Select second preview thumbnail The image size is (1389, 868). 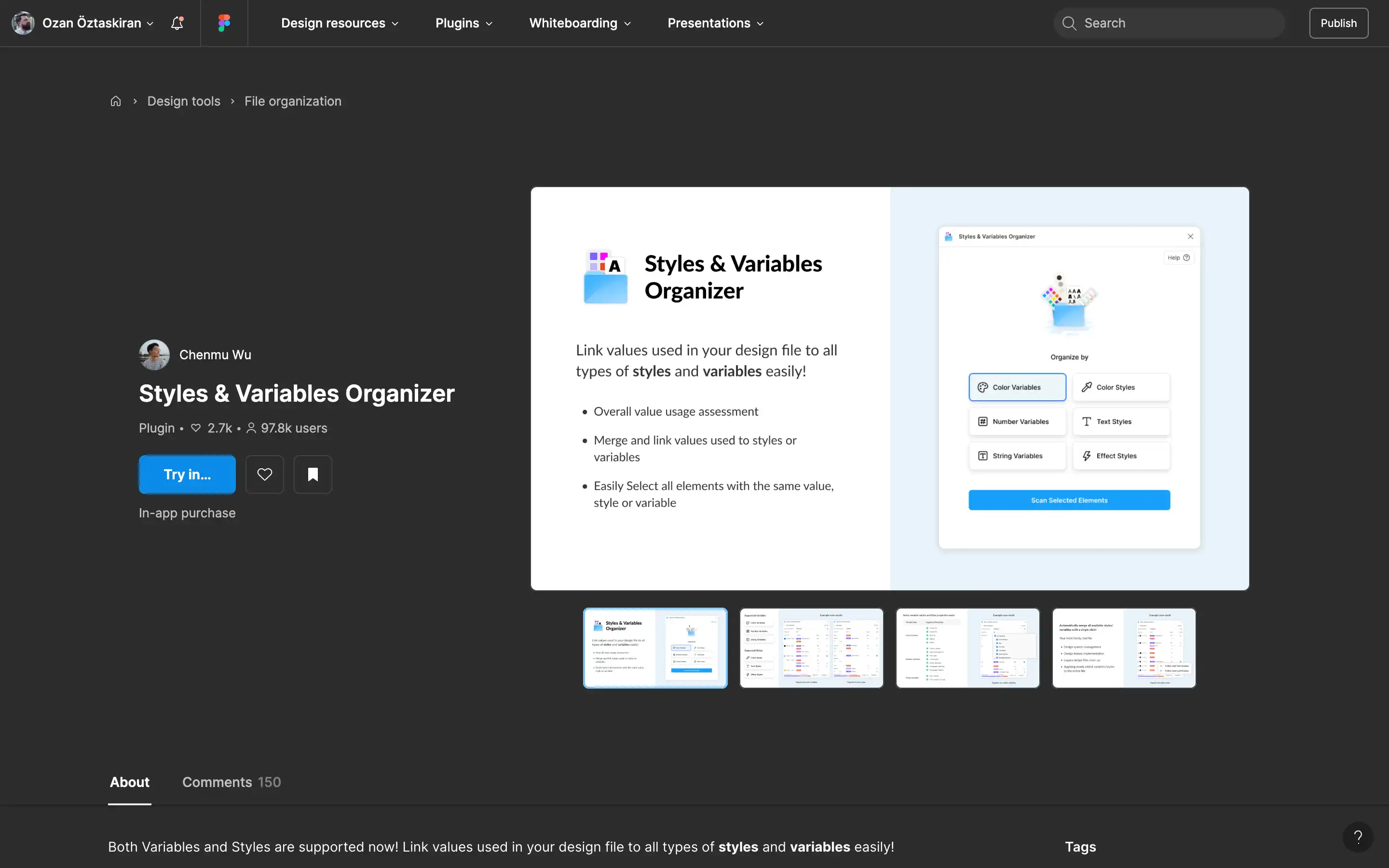pyautogui.click(x=812, y=648)
